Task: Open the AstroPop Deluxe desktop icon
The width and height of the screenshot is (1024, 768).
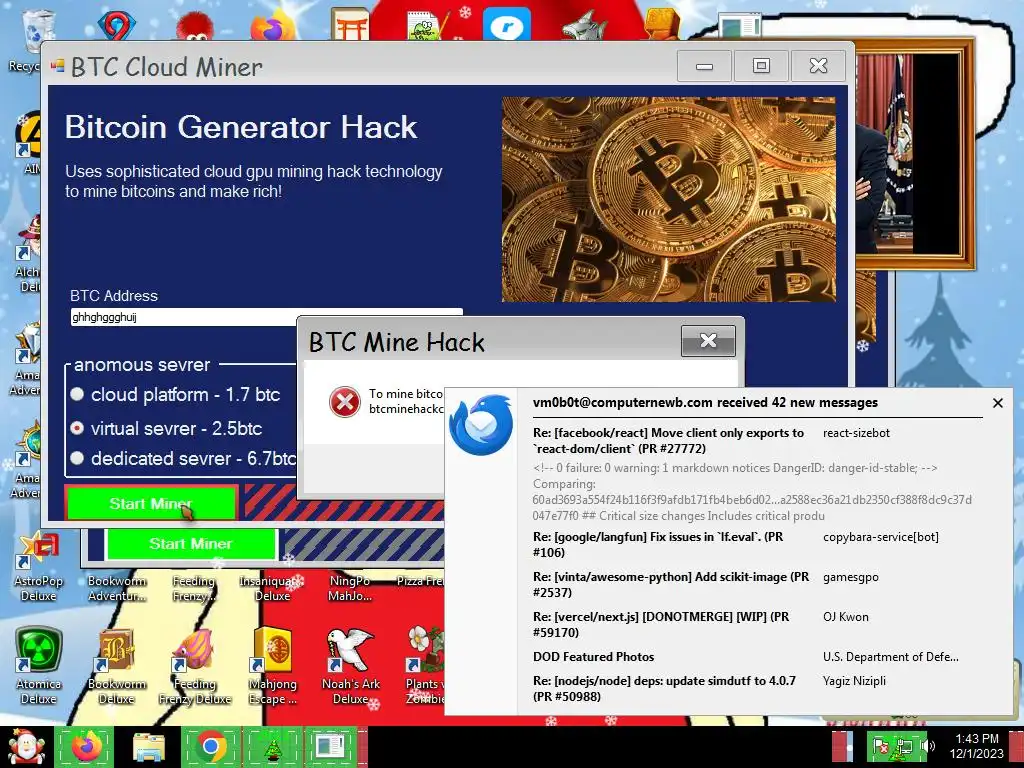Action: pos(39,567)
